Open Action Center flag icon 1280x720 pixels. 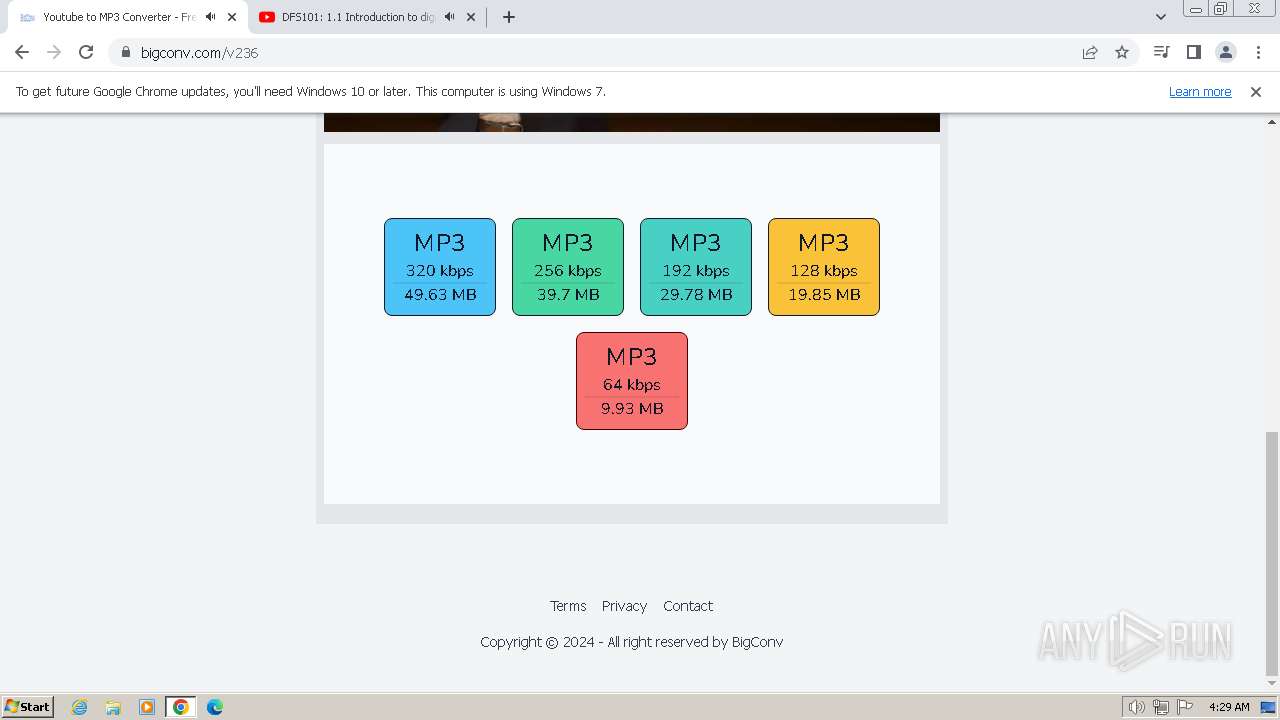tap(1185, 707)
